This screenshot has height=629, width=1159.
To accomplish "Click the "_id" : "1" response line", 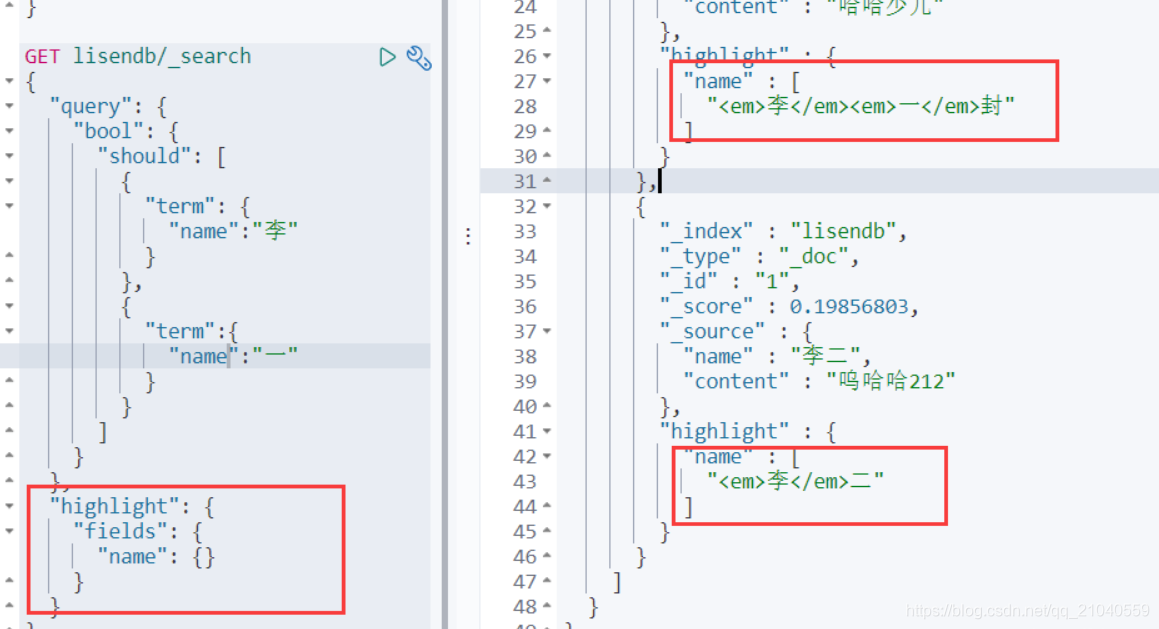I will (x=730, y=282).
